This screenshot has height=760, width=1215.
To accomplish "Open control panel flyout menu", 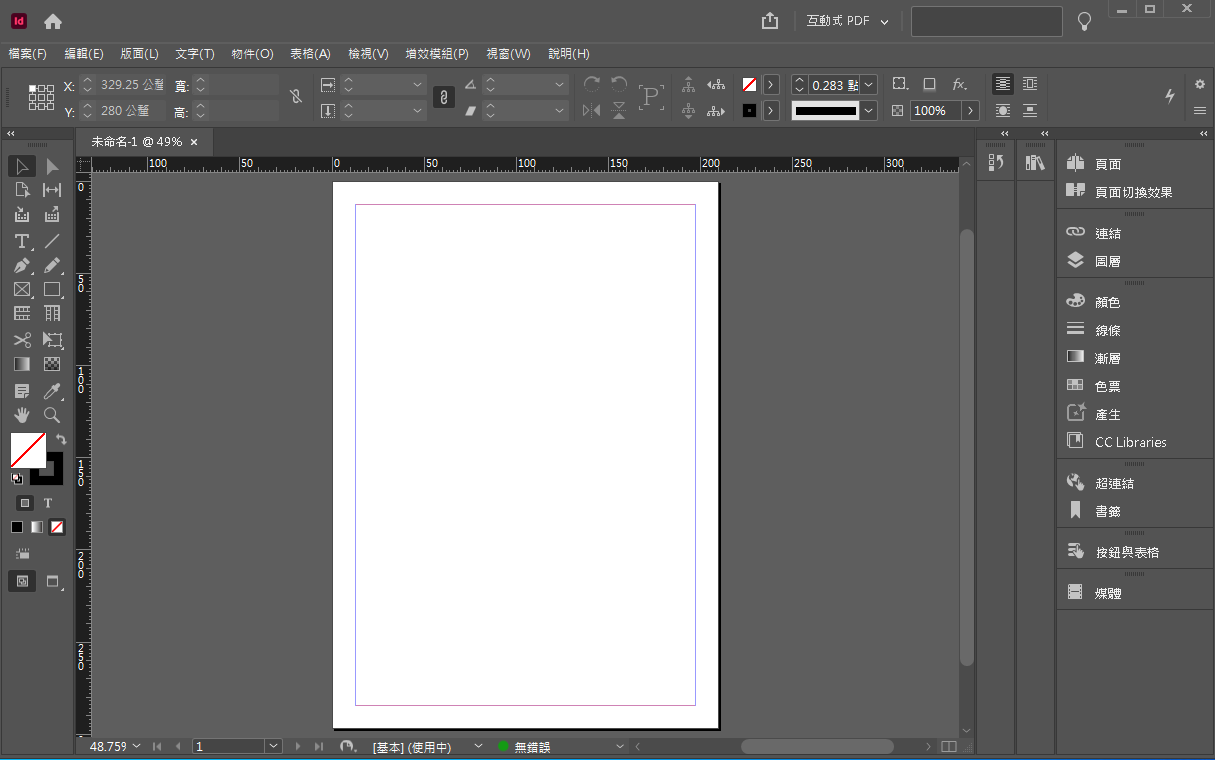I will 1200,110.
